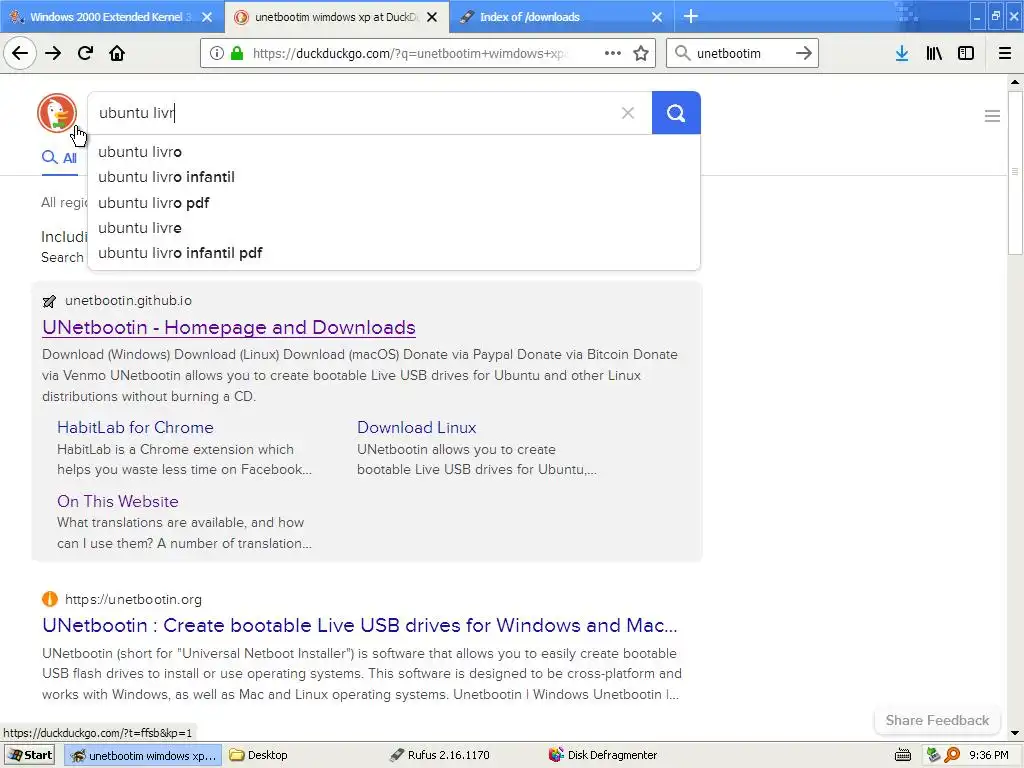Click into the DuckDuckGo search input
1024x768 pixels.
(x=353, y=113)
